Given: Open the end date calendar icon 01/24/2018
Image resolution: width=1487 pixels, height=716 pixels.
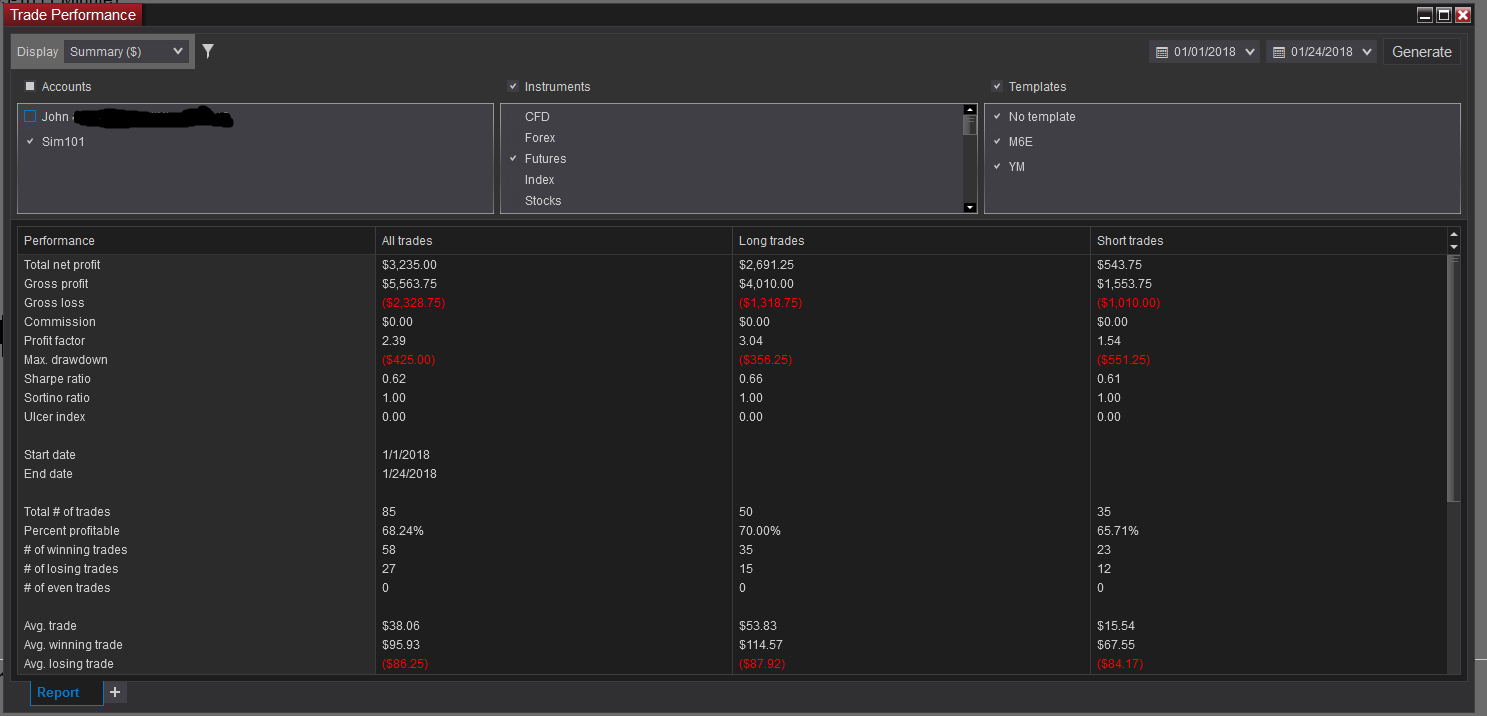Looking at the screenshot, I should click(x=1278, y=52).
